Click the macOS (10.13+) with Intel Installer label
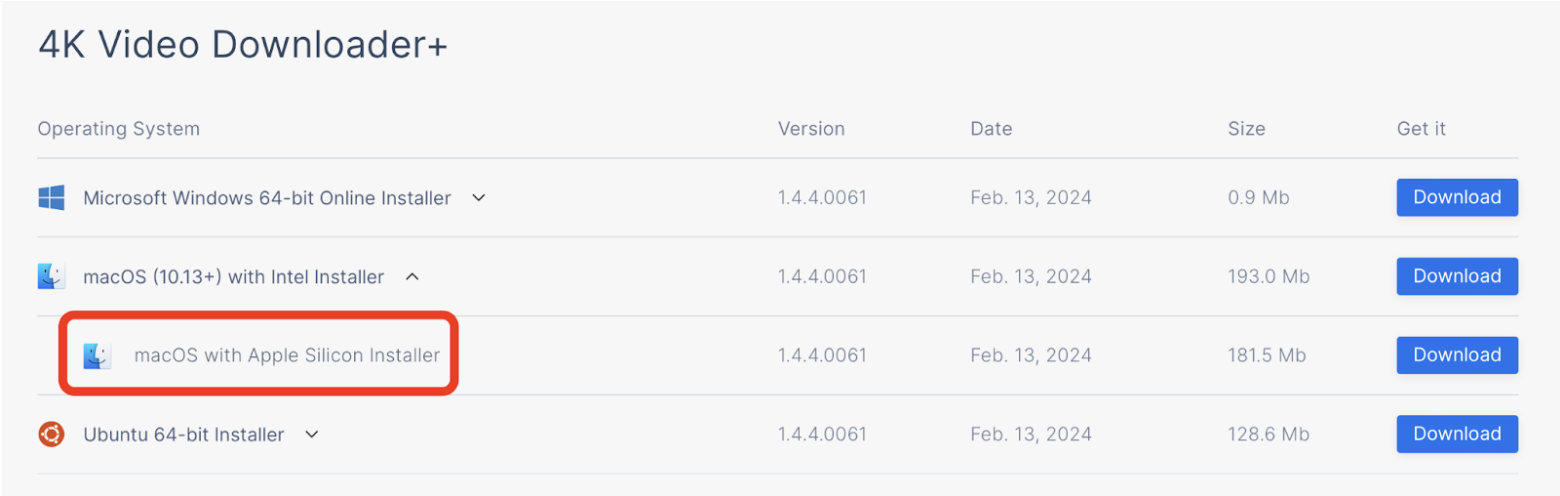Image resolution: width=1560 pixels, height=496 pixels. coord(234,277)
